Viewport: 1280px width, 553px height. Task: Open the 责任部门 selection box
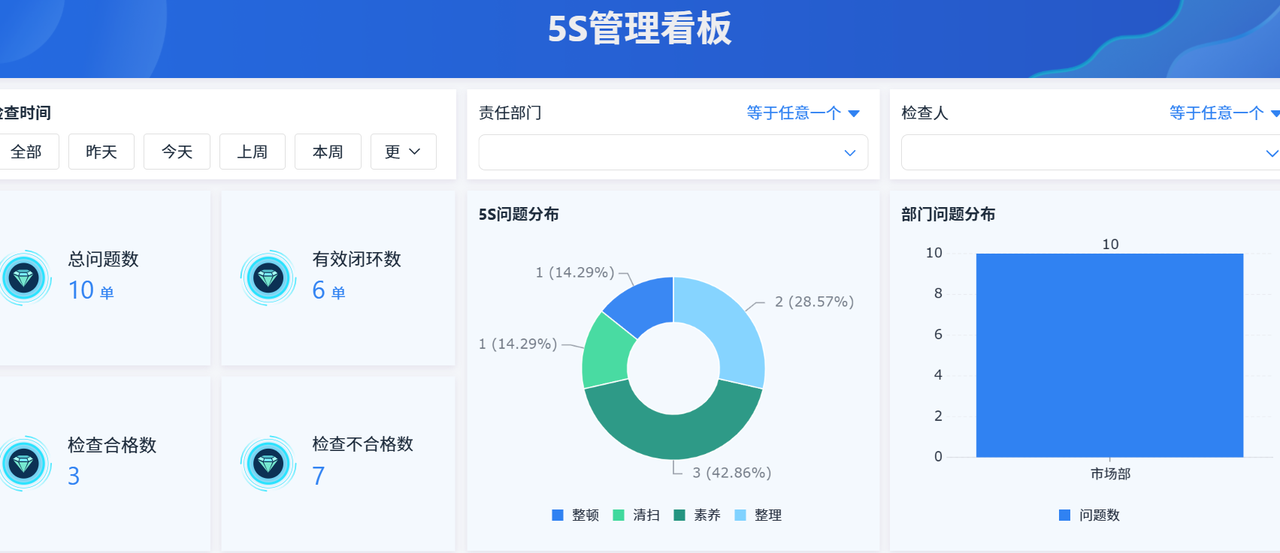pos(673,153)
